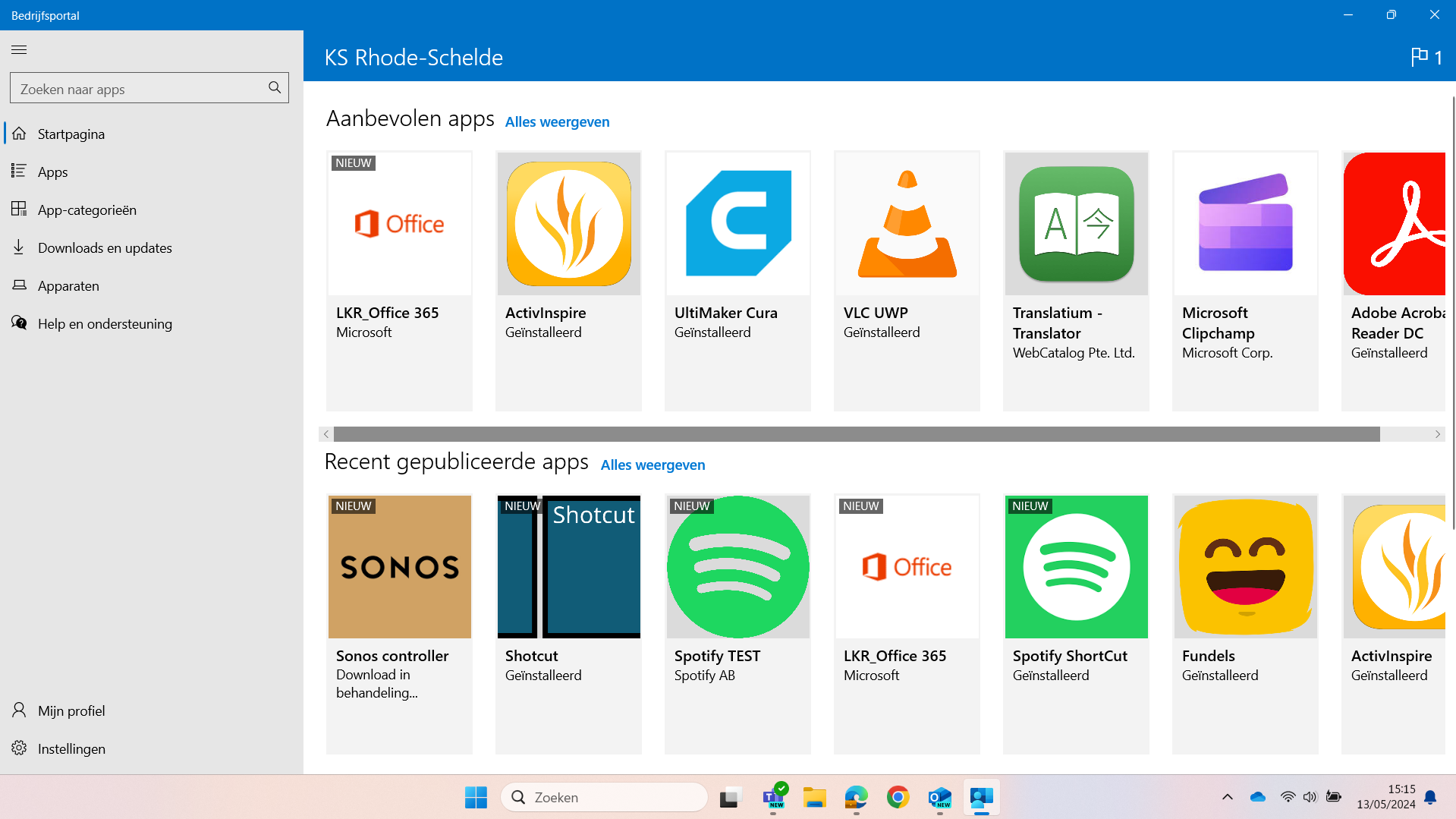Open the UltiMaker Cura app icon

coord(737,224)
